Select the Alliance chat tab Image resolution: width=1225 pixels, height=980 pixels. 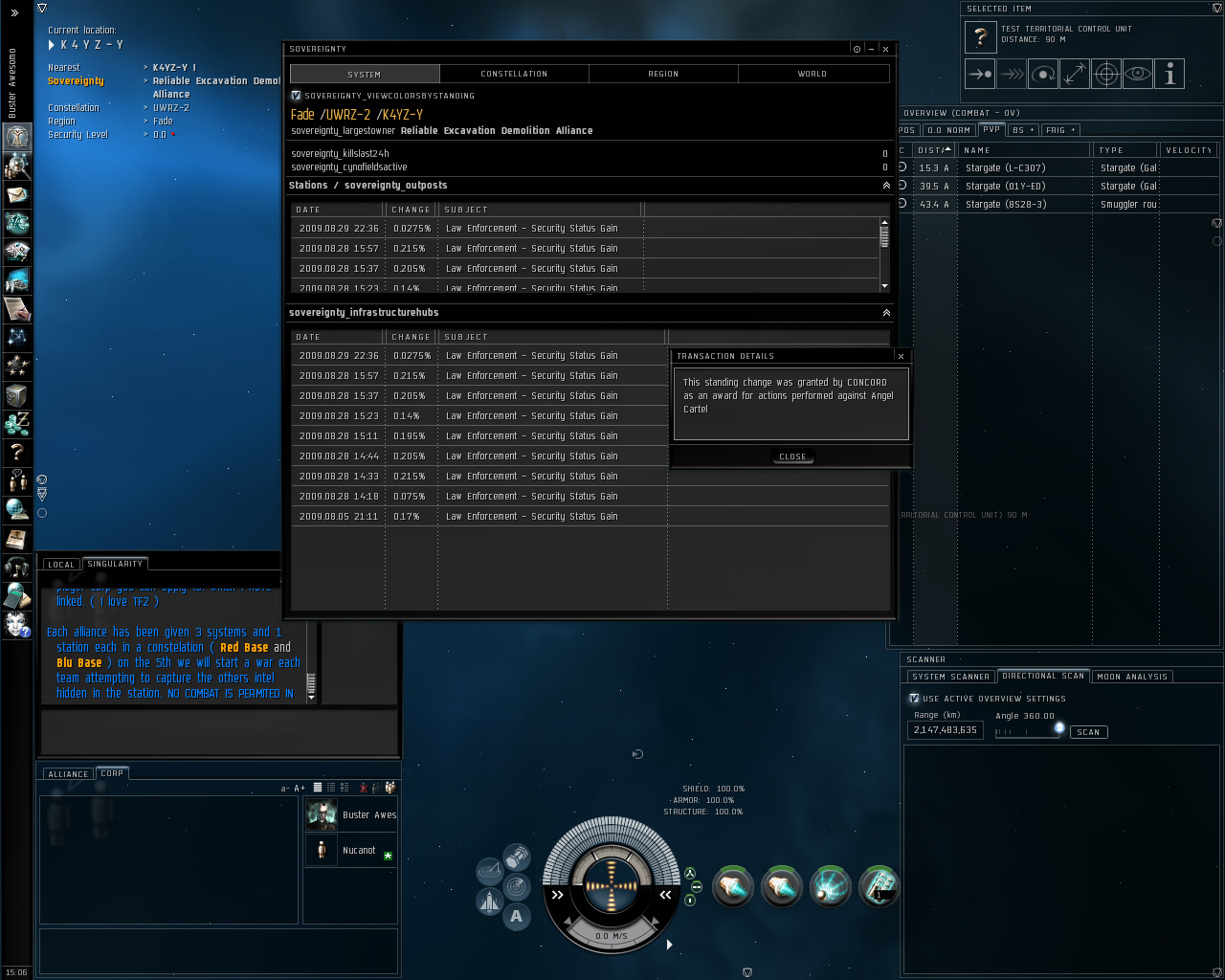point(68,774)
